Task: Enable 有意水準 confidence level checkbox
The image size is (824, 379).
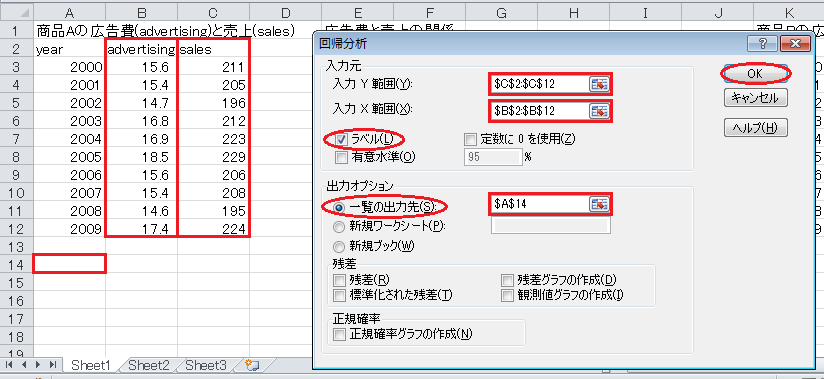Action: coord(341,156)
